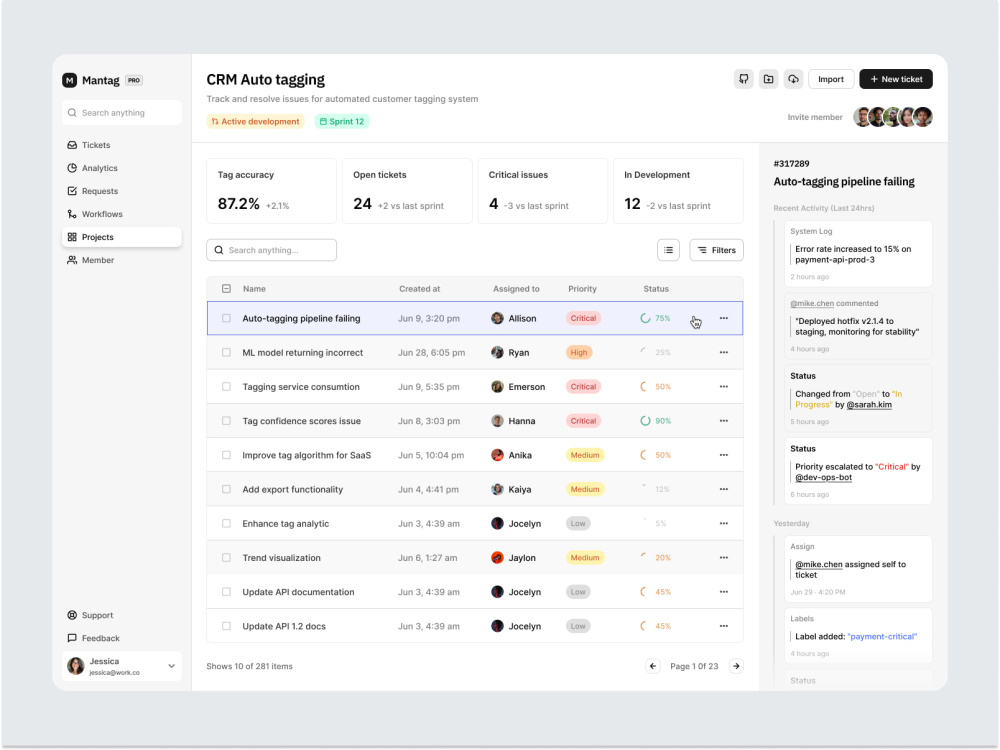Check the Add export functionality checkbox
The height and width of the screenshot is (750, 1000).
coord(226,489)
